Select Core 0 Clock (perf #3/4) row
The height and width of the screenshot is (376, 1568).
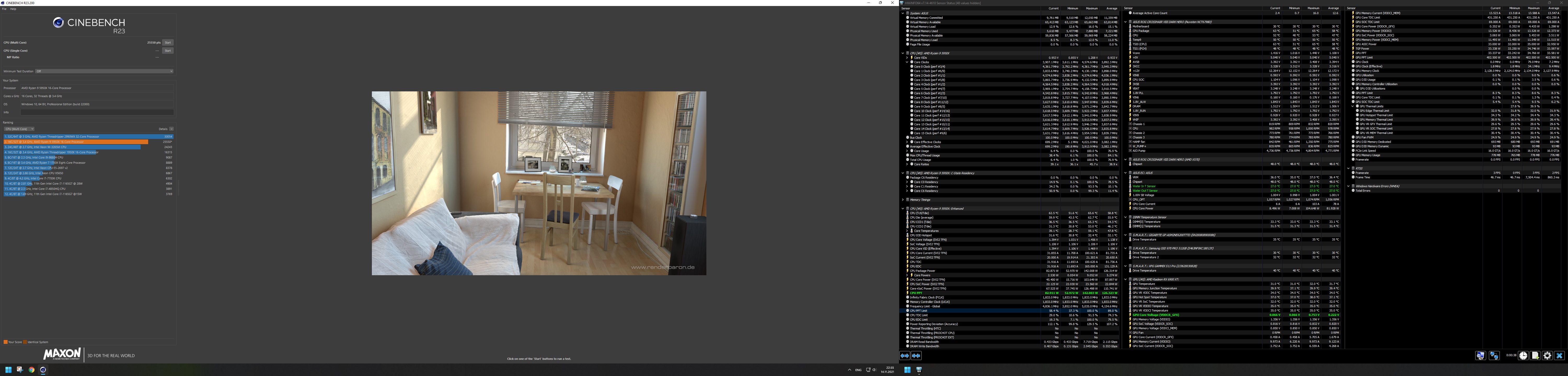click(1010, 67)
